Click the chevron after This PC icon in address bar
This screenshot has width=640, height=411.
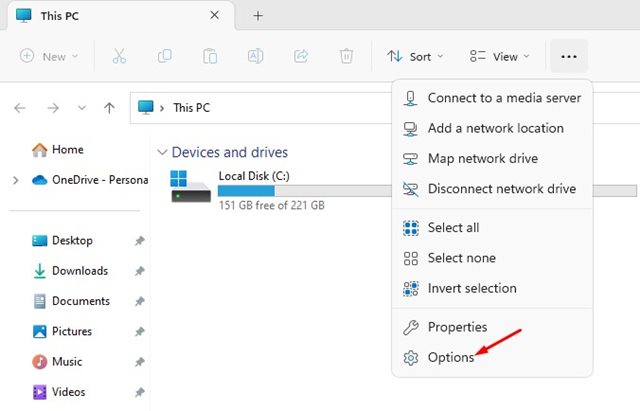(162, 108)
